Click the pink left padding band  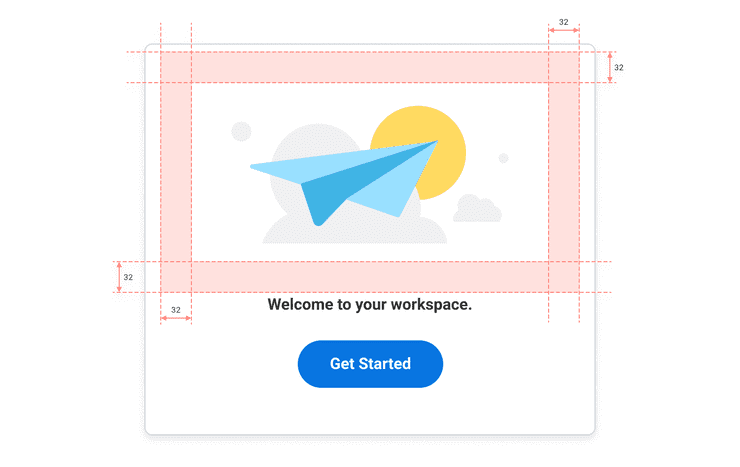point(176,172)
